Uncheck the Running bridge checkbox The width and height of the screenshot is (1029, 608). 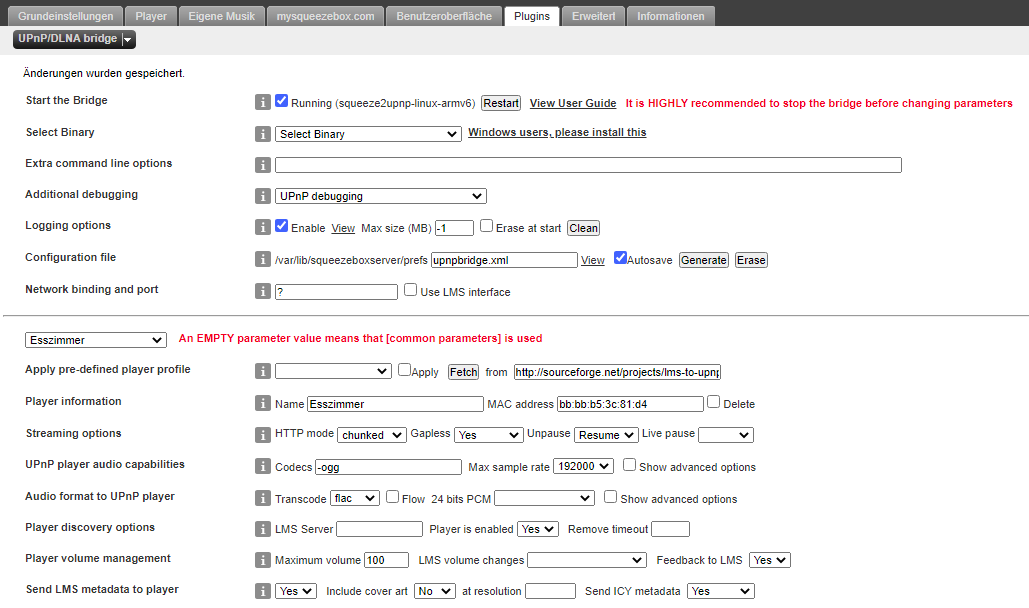[x=282, y=101]
